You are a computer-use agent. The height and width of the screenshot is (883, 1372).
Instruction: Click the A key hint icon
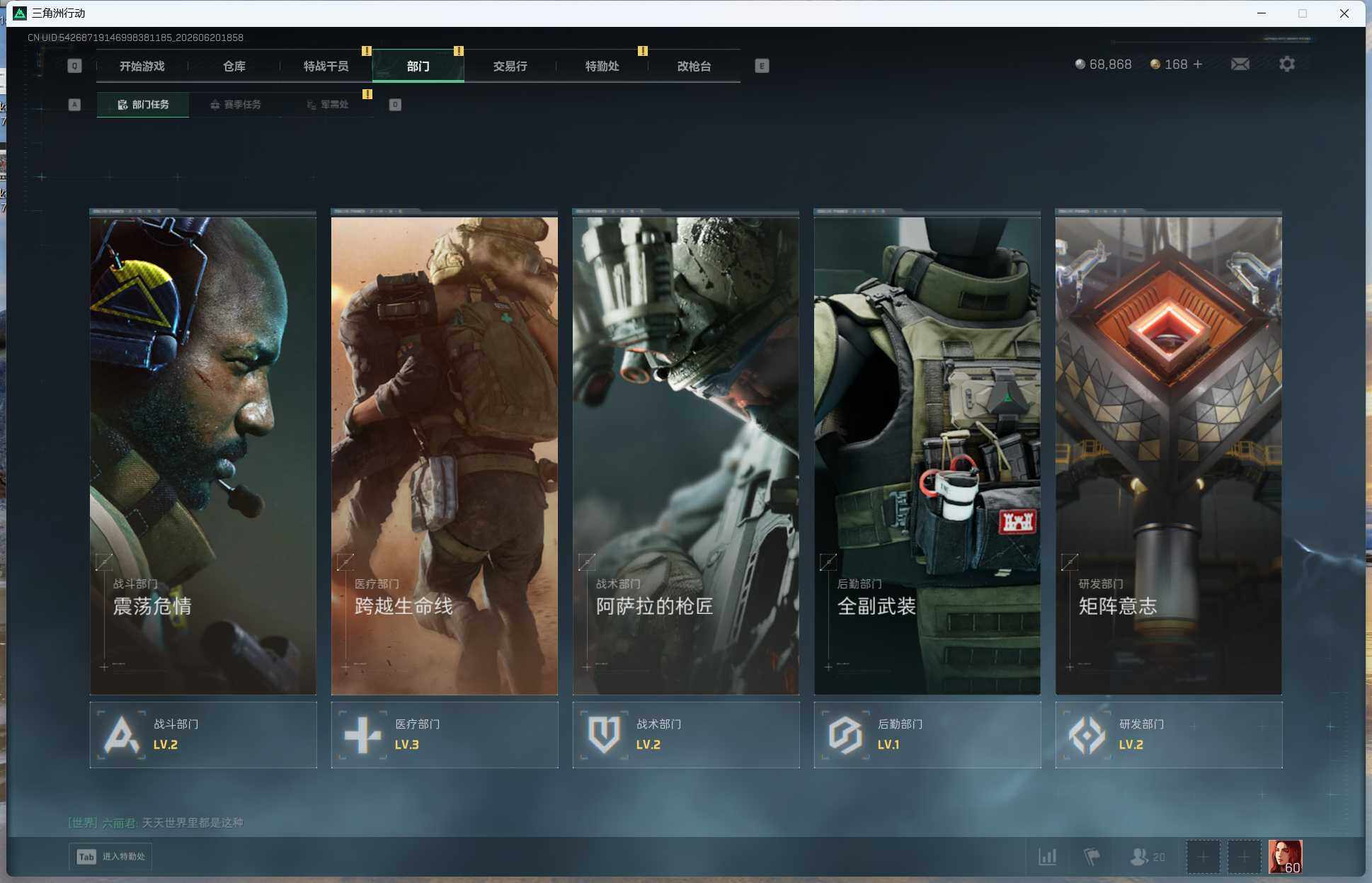(74, 105)
